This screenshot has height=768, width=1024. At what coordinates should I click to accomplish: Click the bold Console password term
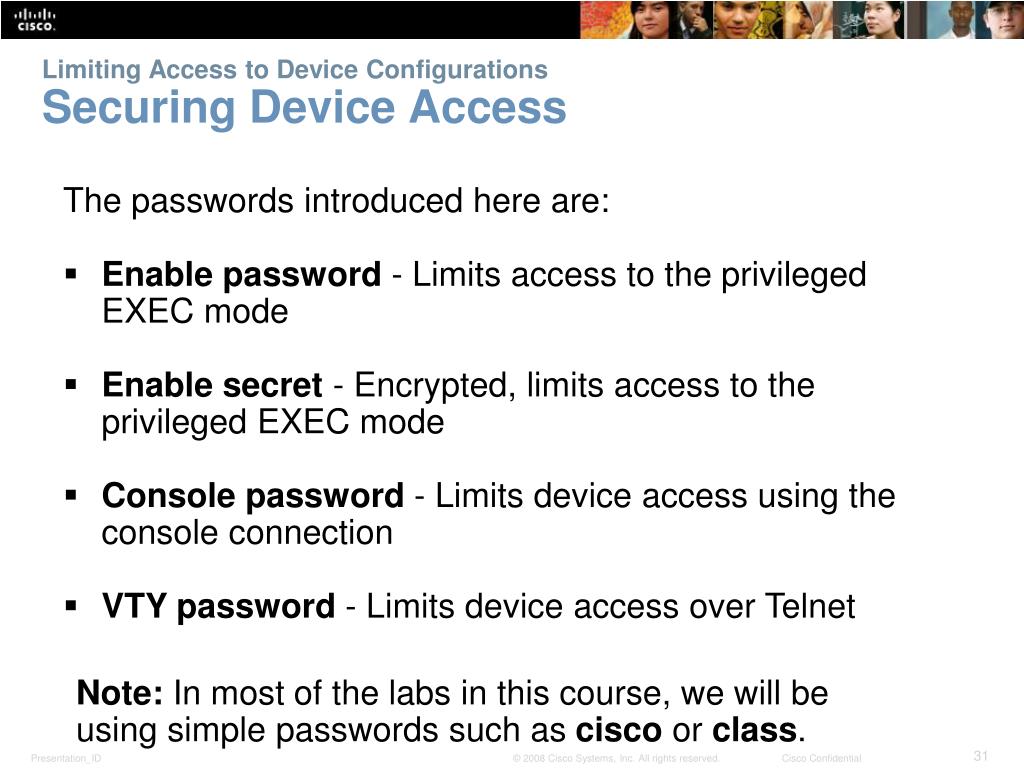point(253,497)
